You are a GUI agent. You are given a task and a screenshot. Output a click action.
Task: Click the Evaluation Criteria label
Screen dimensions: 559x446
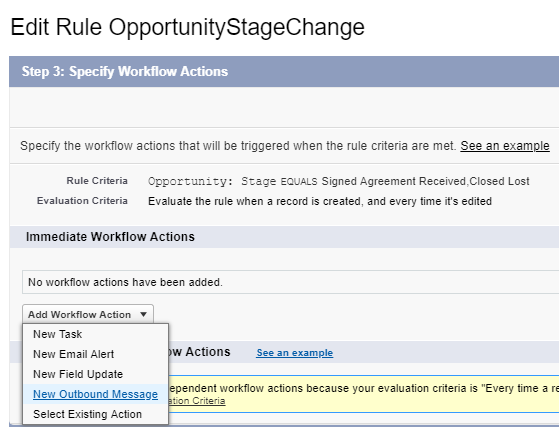tap(82, 201)
